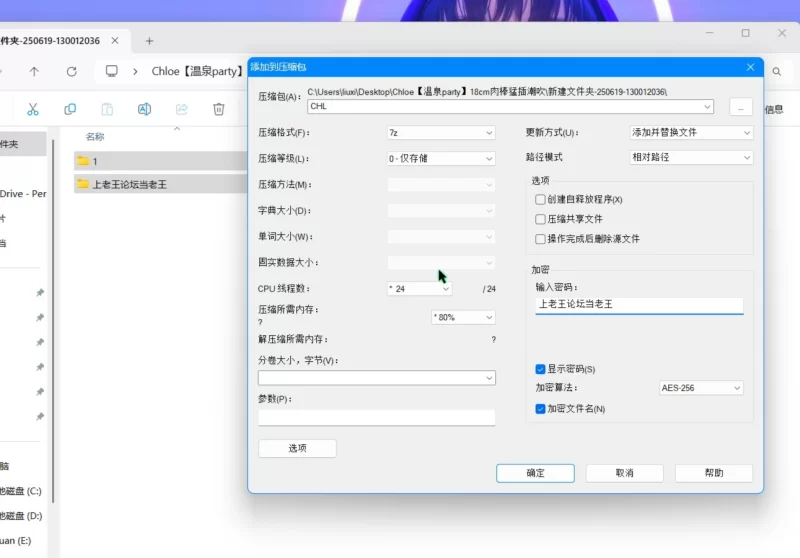The image size is (800, 558).
Task: Click the password input field
Action: coord(639,305)
